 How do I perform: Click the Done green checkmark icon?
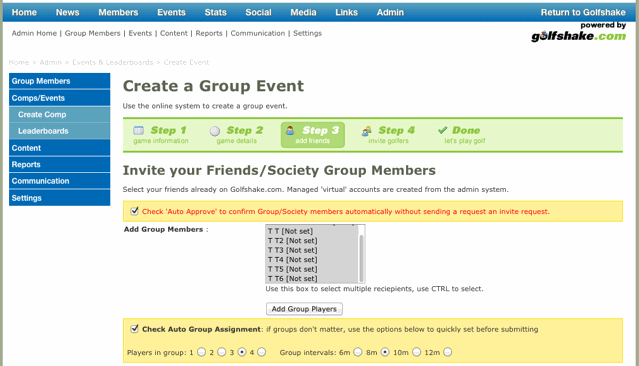pyautogui.click(x=443, y=130)
